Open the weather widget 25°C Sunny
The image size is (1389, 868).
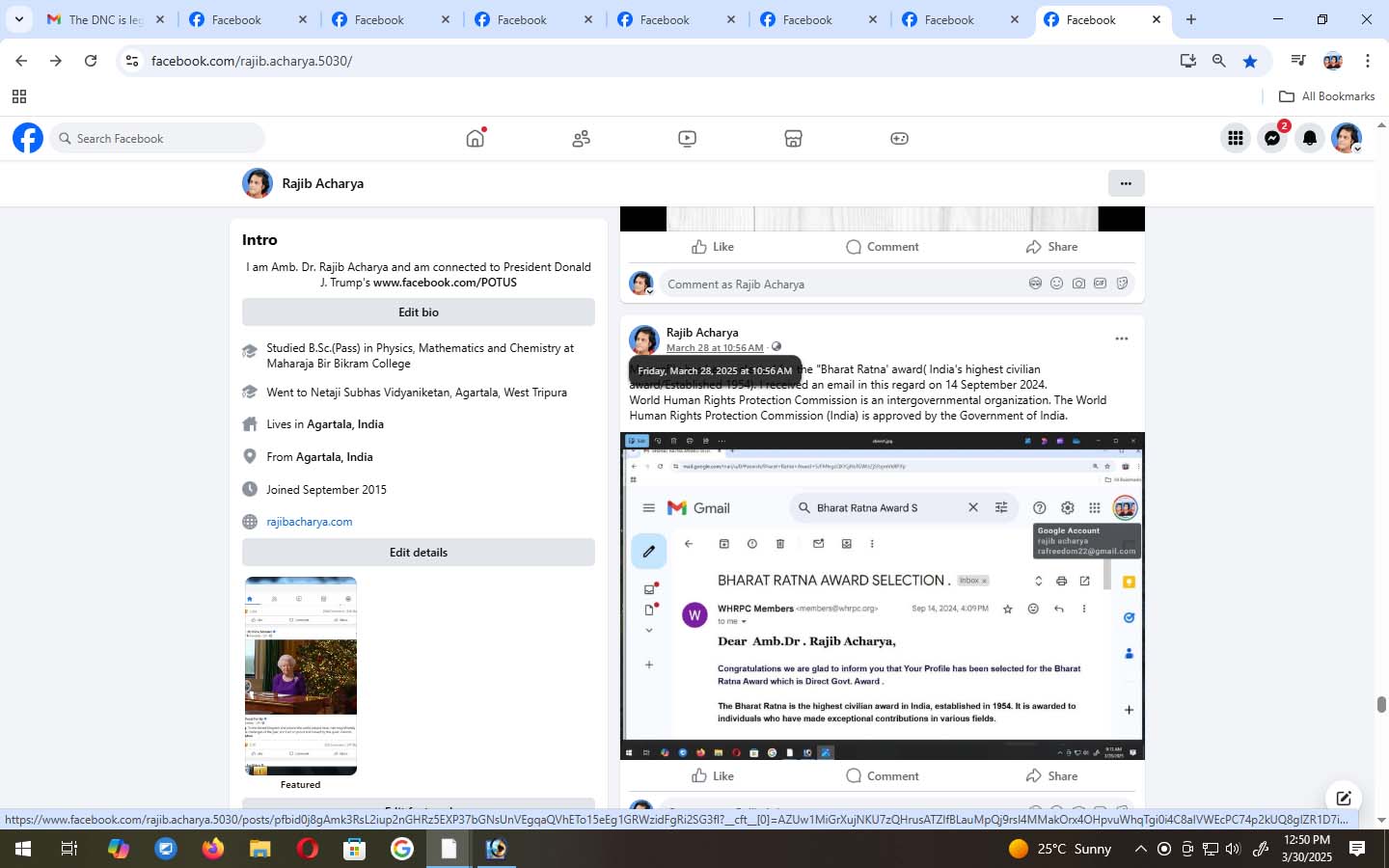(x=1060, y=849)
